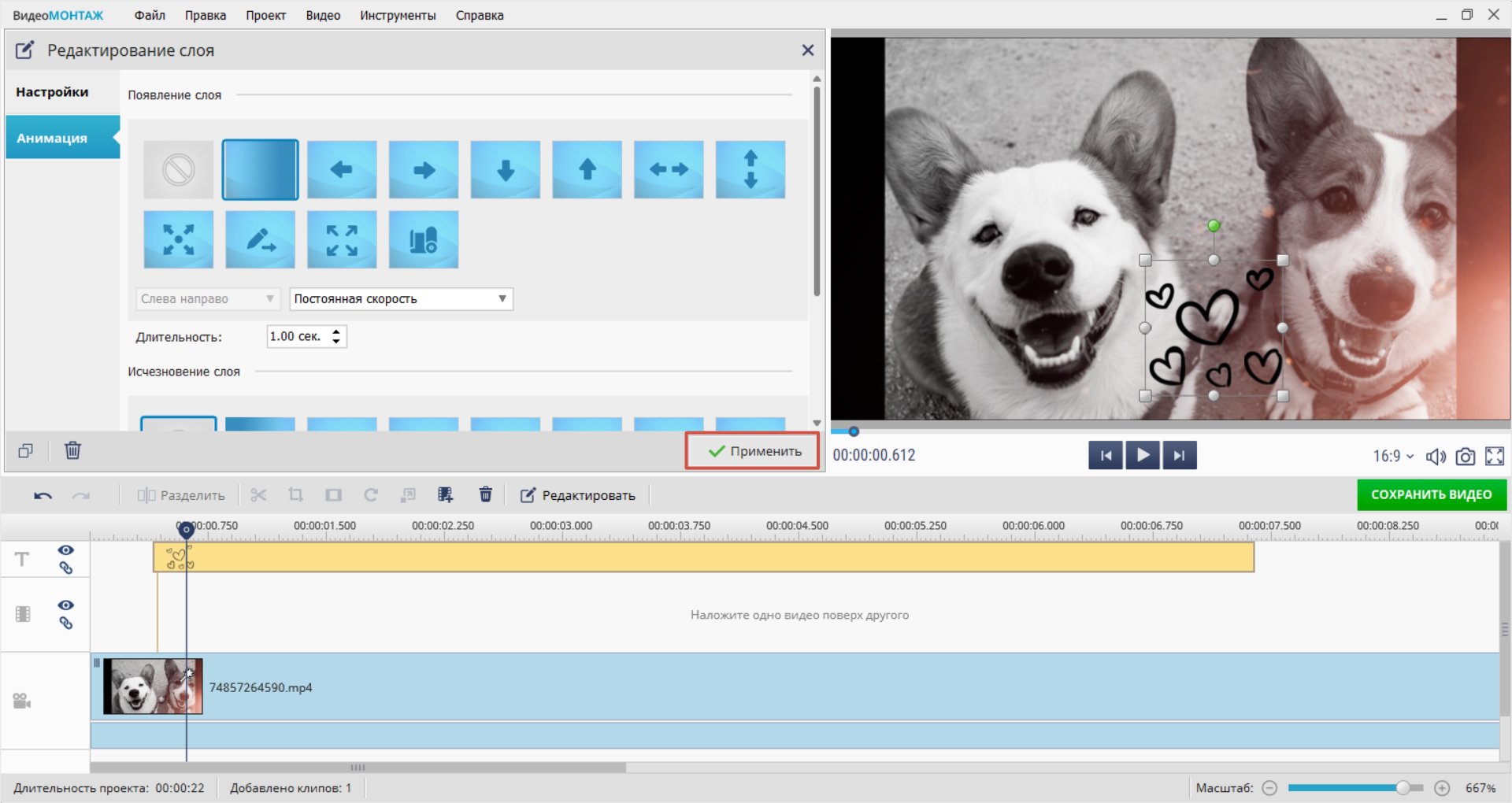Click the undo arrow in the timeline toolbar
Viewport: 1512px width, 803px height.
[43, 495]
